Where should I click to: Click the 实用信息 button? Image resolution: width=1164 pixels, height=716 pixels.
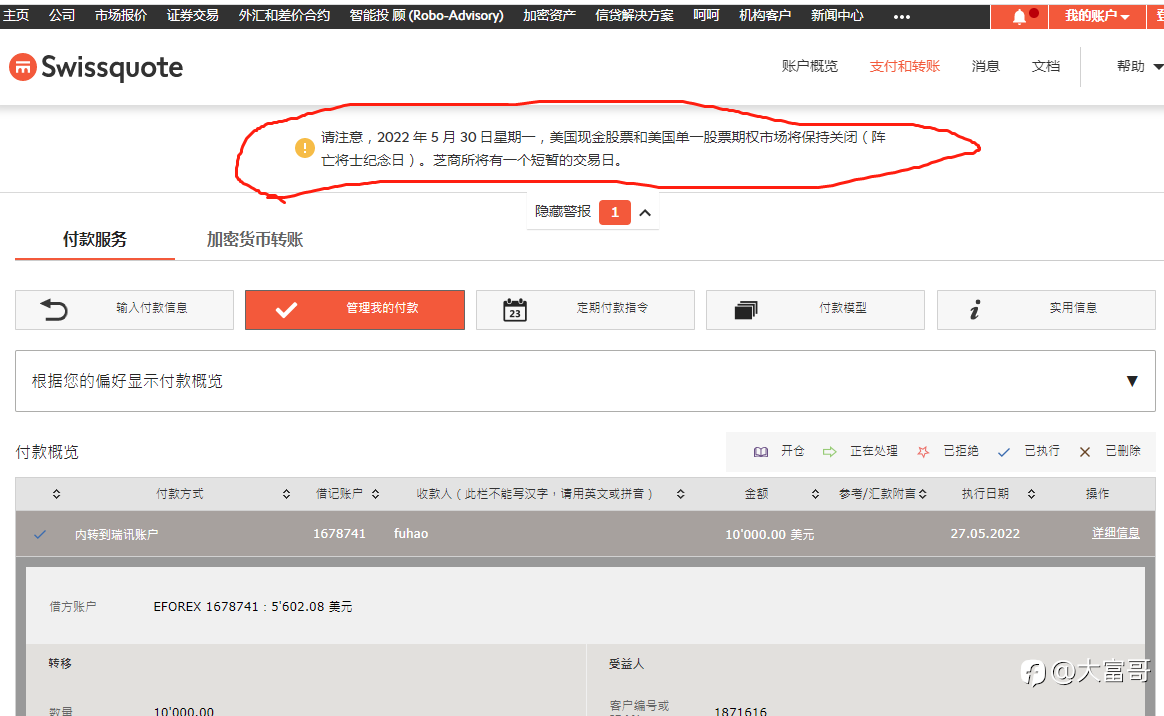point(1047,309)
